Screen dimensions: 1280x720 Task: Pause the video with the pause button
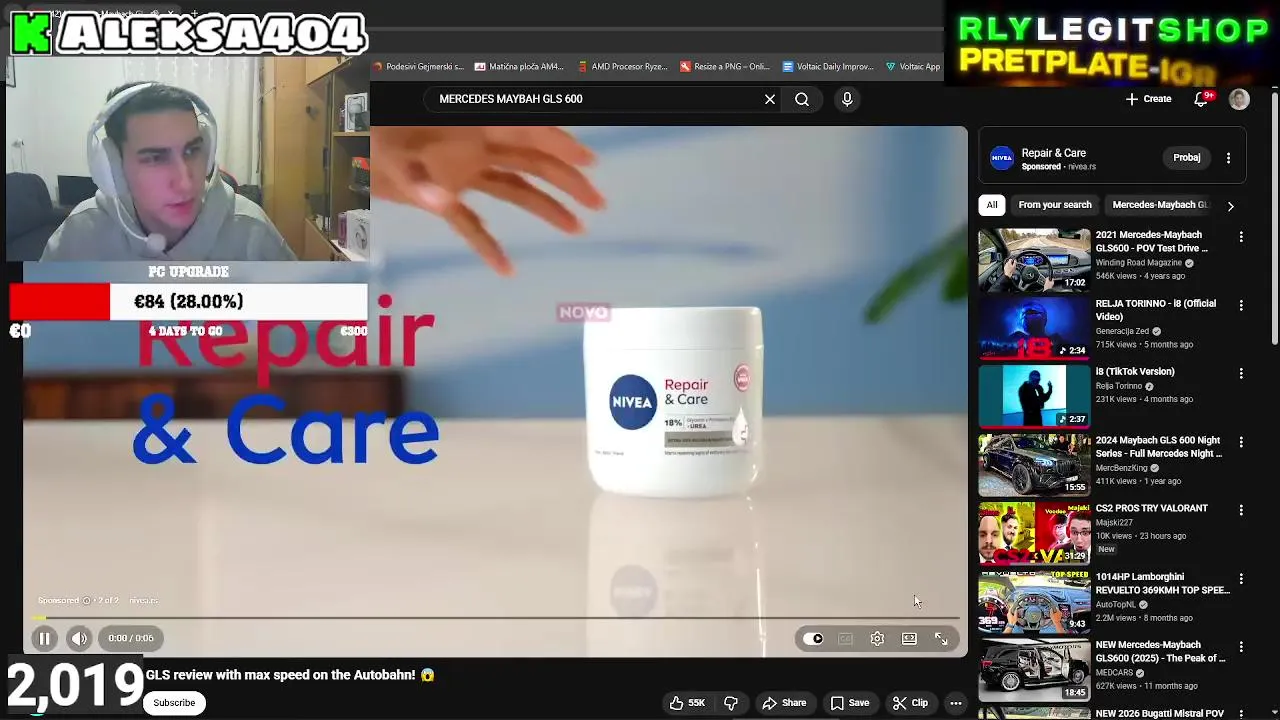click(x=44, y=638)
